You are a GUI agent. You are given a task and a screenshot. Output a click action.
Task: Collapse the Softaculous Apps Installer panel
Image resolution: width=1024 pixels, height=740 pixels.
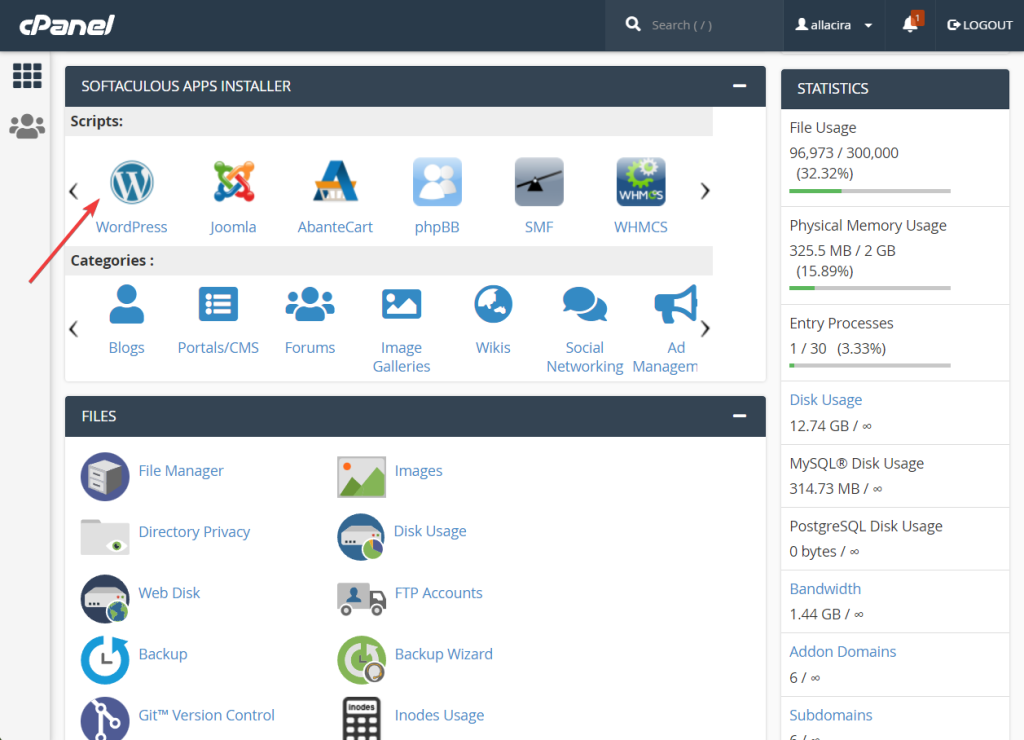pyautogui.click(x=739, y=86)
